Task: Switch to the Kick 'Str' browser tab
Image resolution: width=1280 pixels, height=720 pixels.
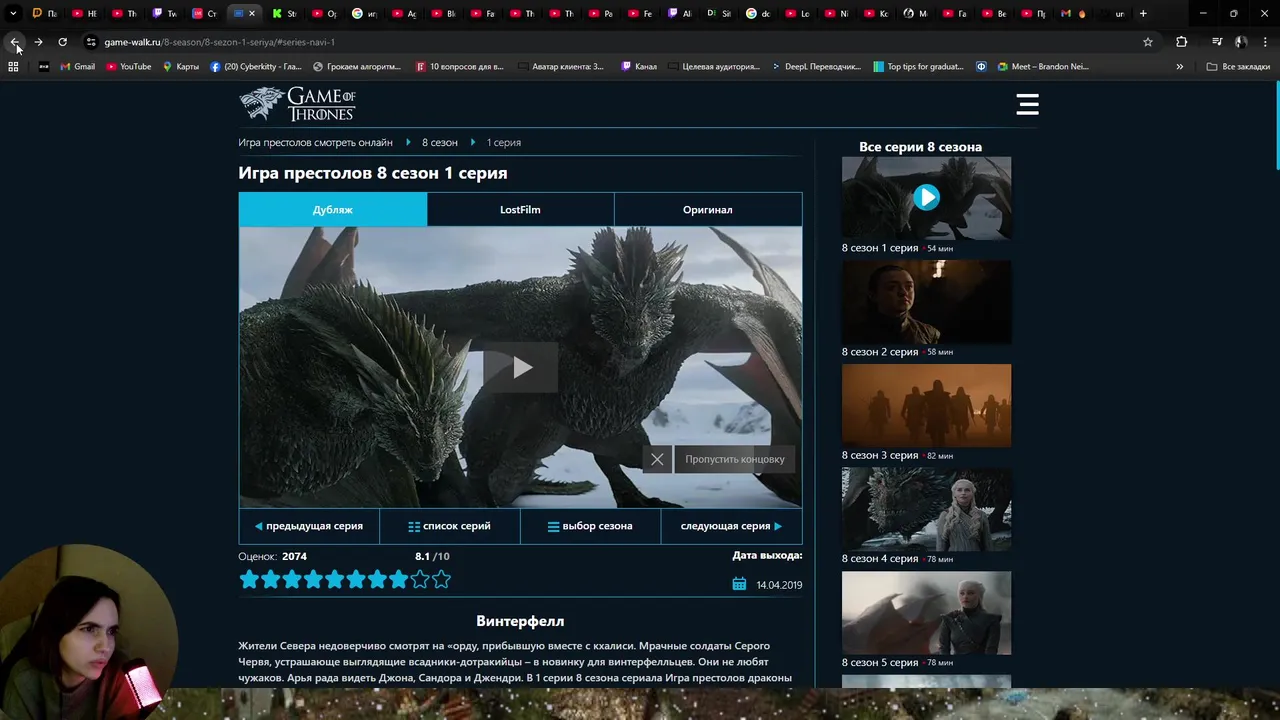Action: pos(284,14)
